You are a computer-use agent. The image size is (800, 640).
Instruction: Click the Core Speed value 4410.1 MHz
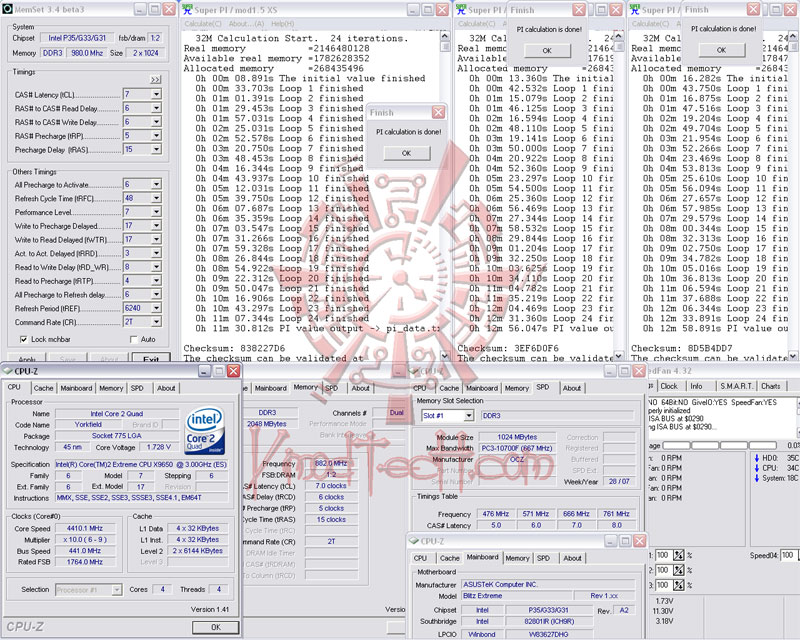[x=85, y=529]
